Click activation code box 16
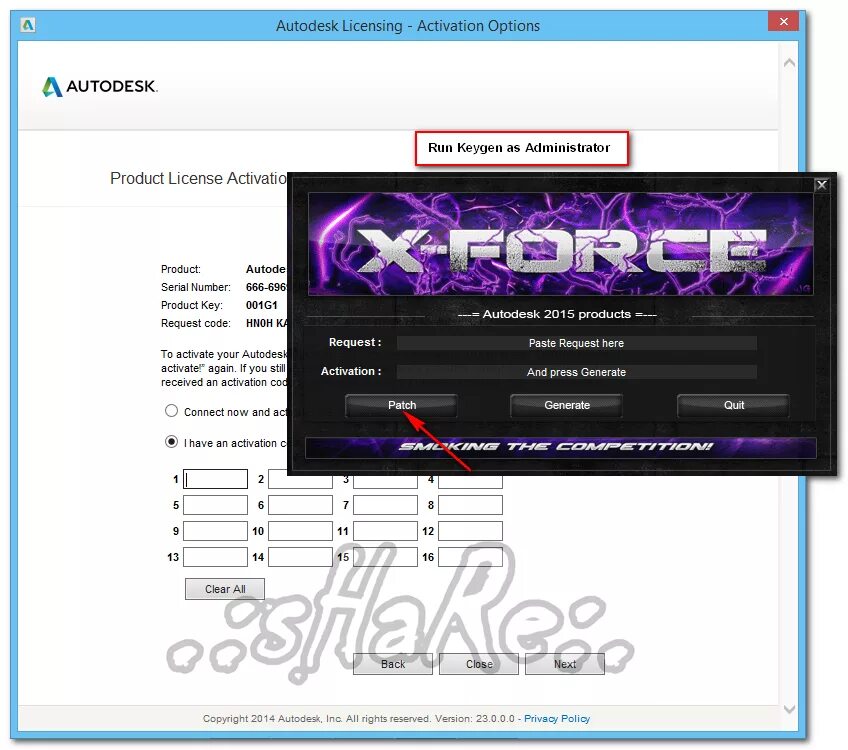This screenshot has width=848, height=750. click(x=470, y=557)
